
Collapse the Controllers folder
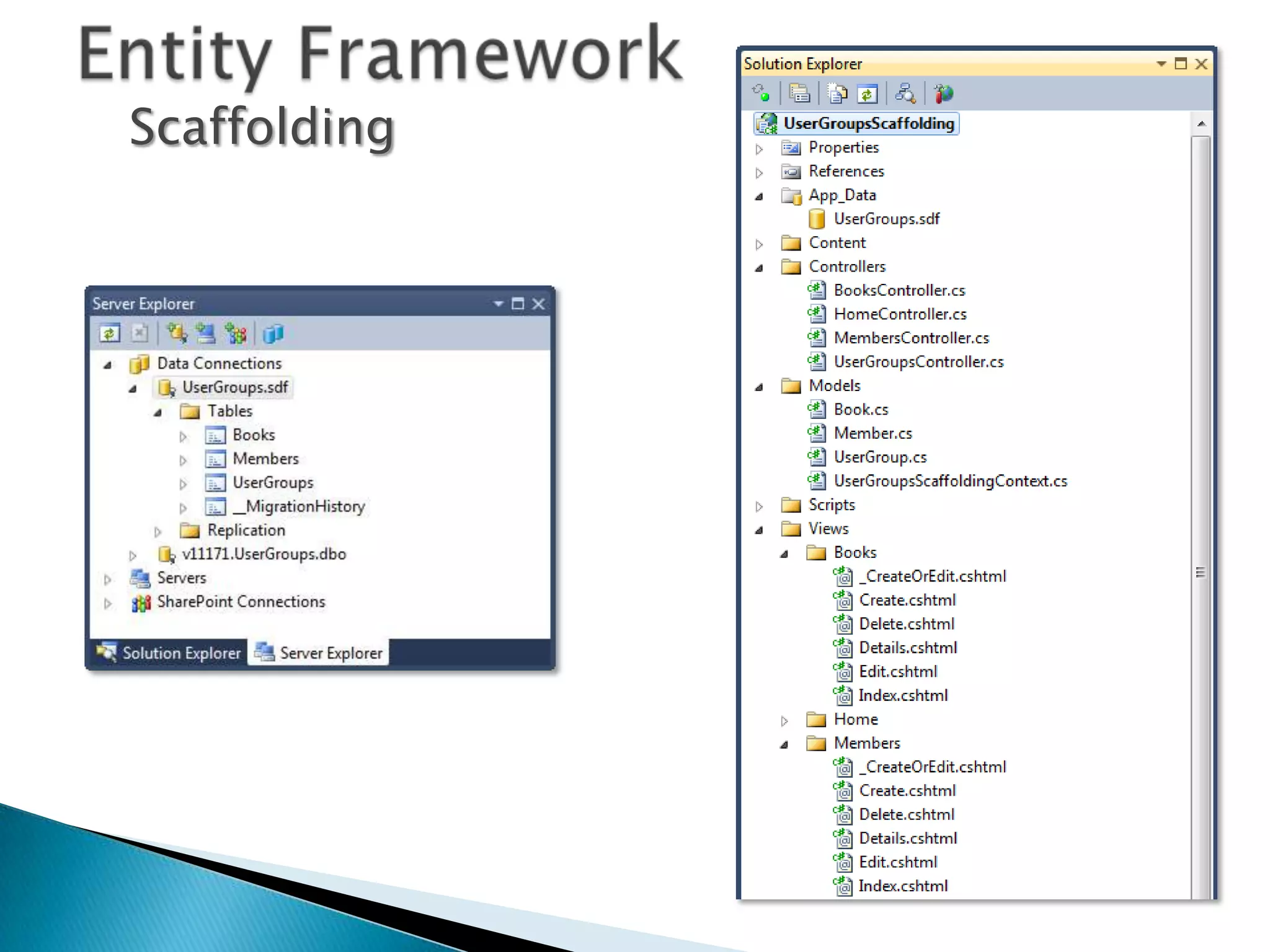759,268
